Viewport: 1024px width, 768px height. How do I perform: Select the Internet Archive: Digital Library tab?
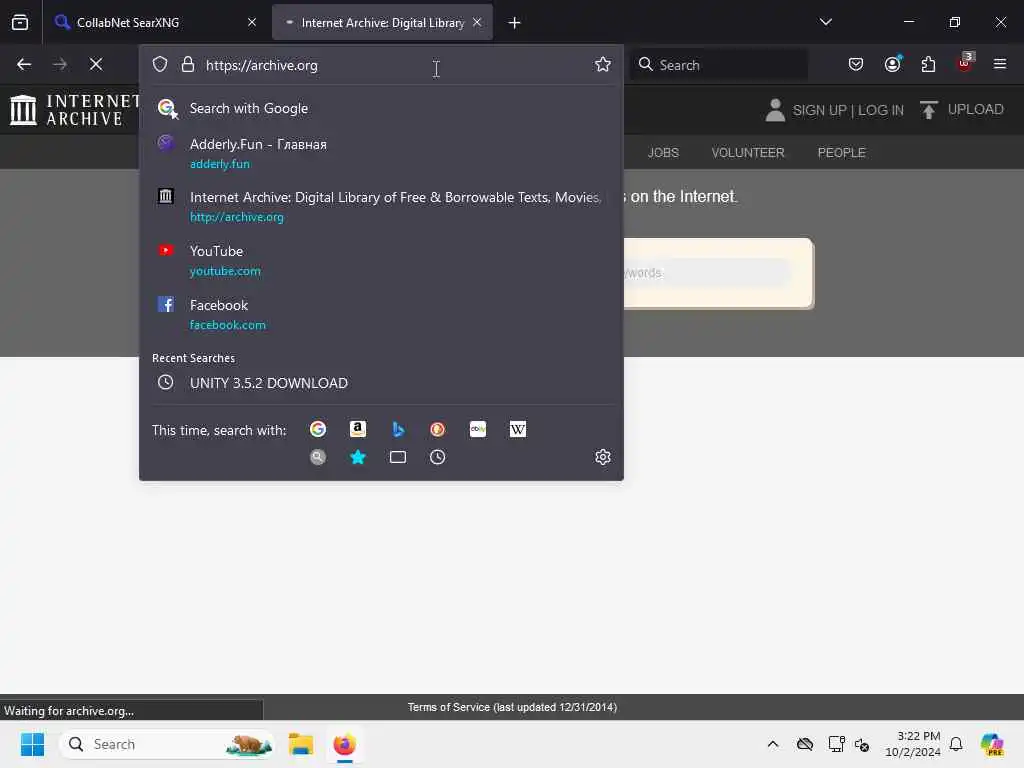(x=383, y=22)
